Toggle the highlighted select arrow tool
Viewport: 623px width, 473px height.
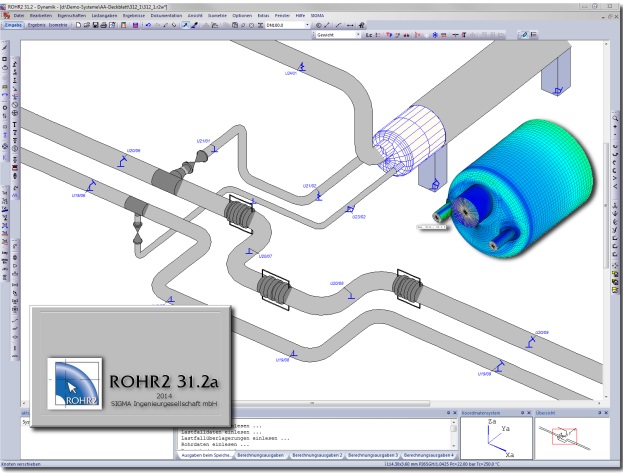pos(185,25)
